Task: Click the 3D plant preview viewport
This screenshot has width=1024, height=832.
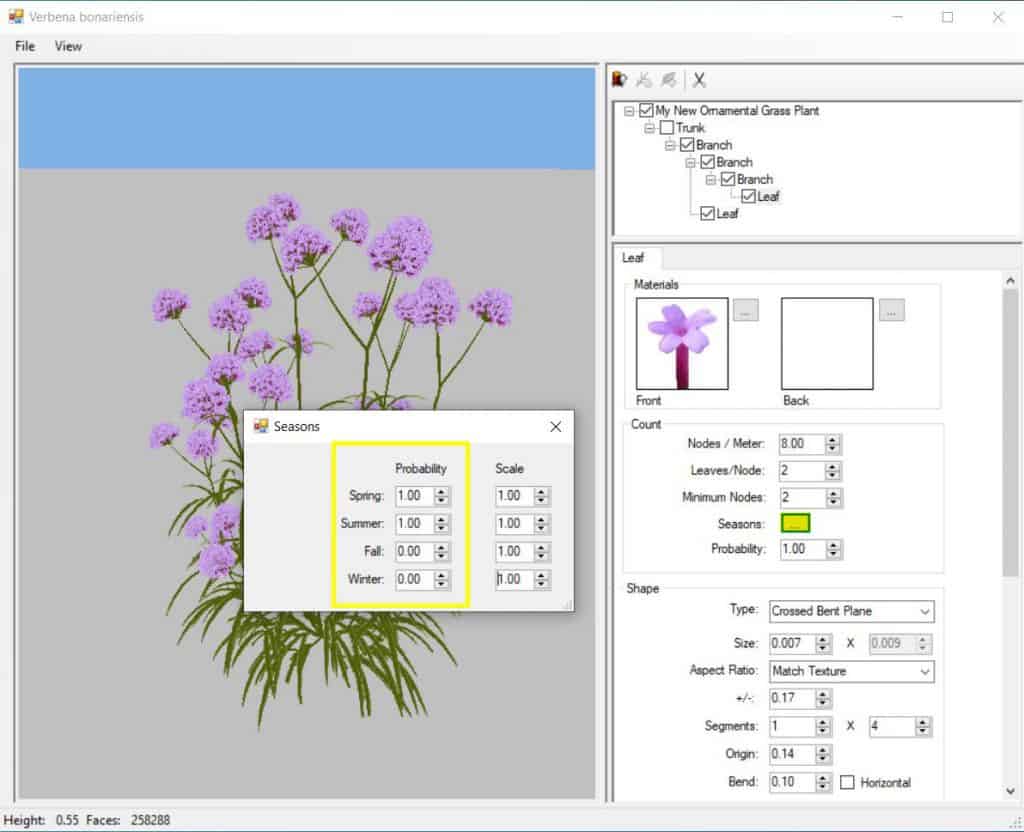Action: (x=306, y=432)
